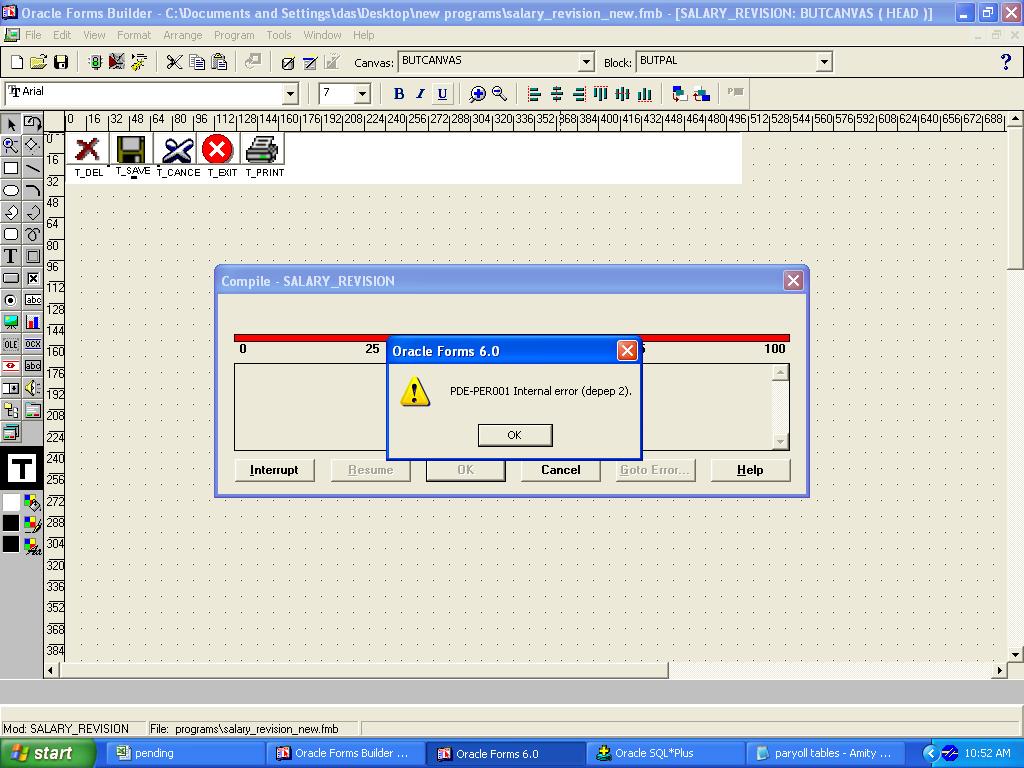Click Help in the Compile dialog

point(750,470)
